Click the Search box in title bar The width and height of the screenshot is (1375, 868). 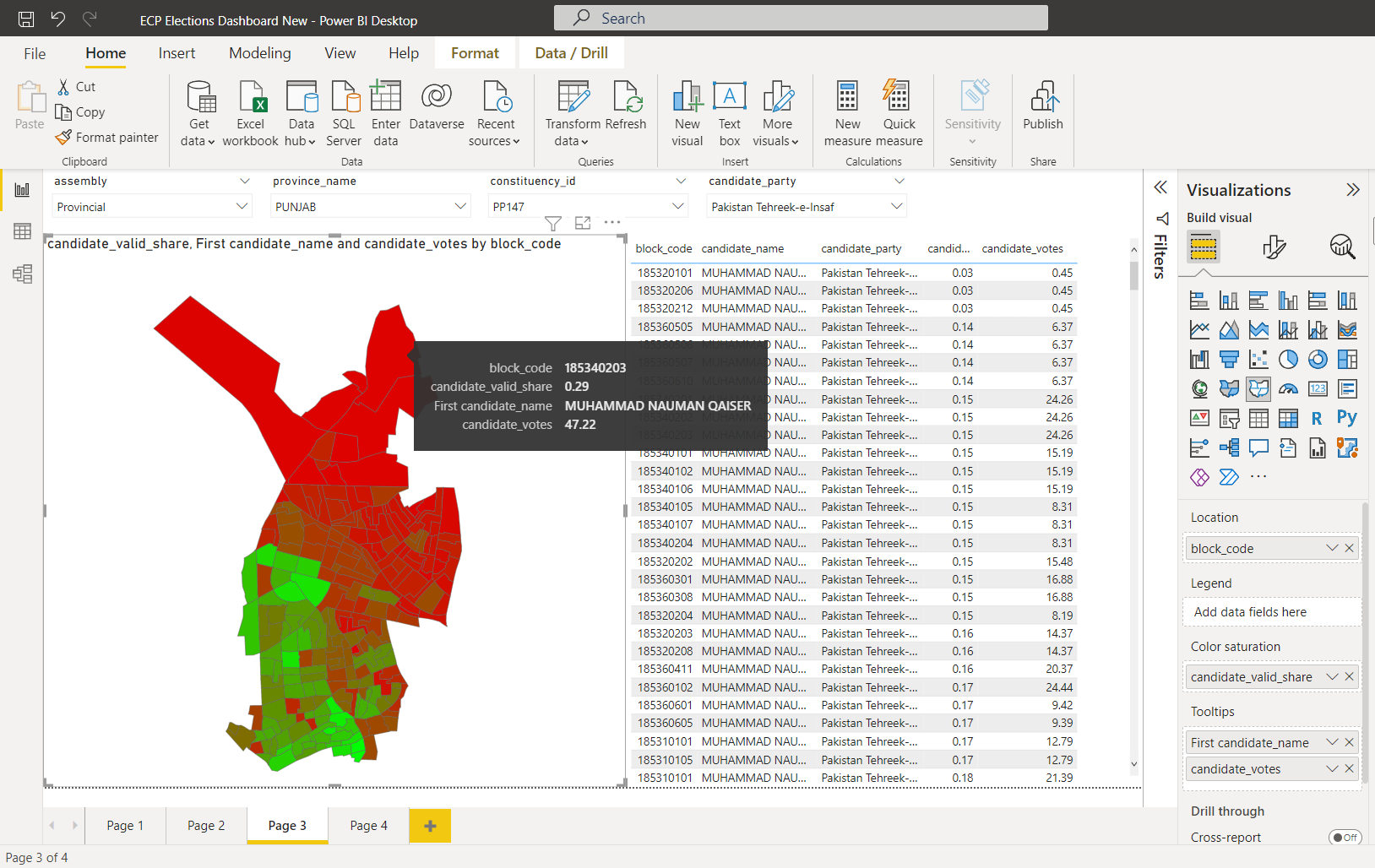click(800, 18)
